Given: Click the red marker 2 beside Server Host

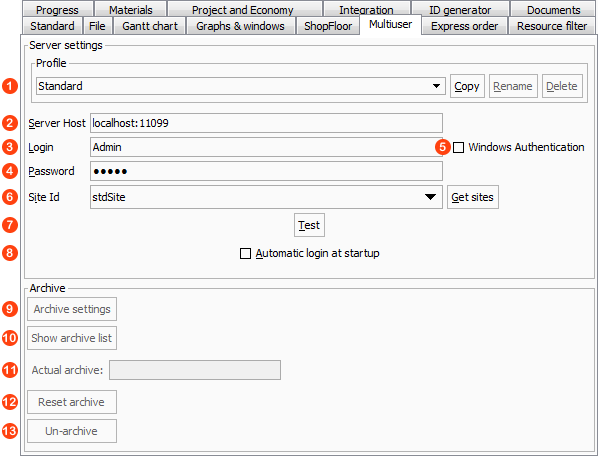Looking at the screenshot, I should [x=10, y=123].
